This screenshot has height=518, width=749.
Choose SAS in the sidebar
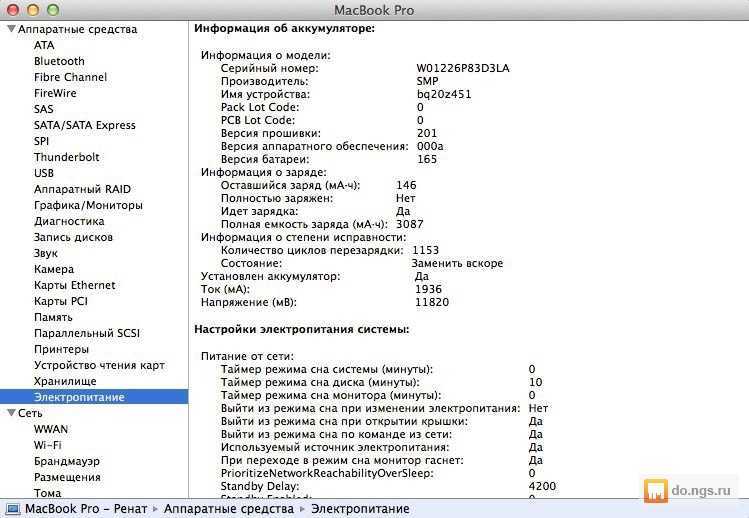point(43,109)
